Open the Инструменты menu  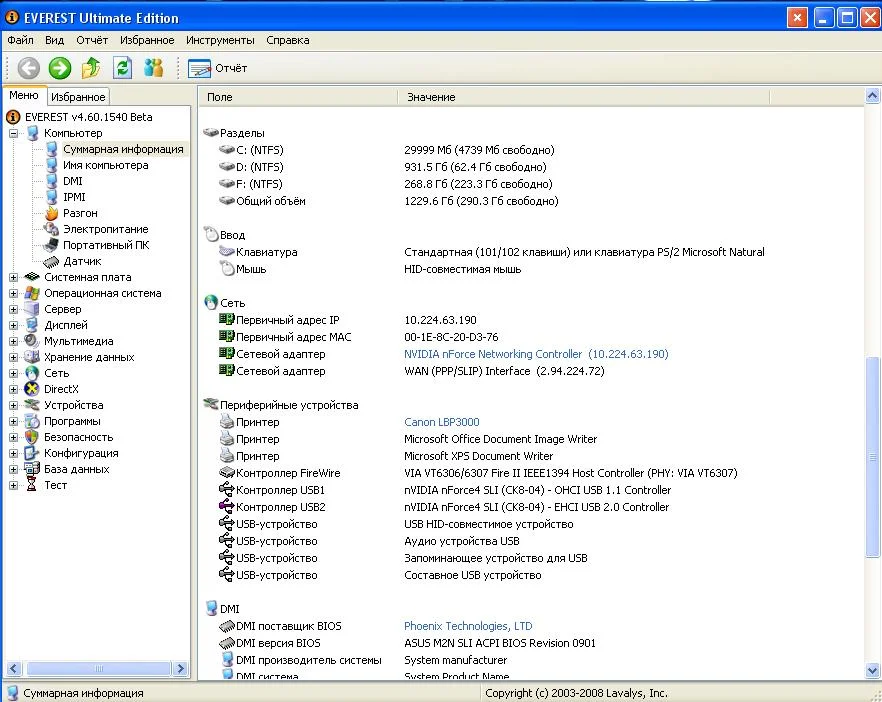click(220, 40)
